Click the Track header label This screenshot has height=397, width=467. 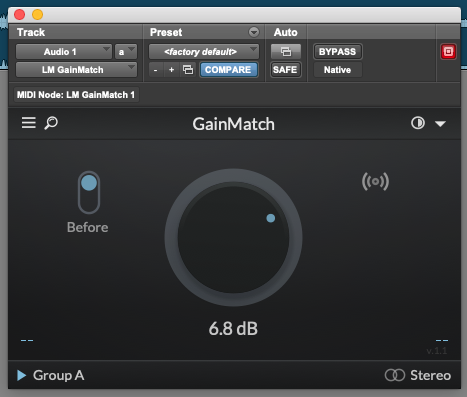tap(31, 32)
